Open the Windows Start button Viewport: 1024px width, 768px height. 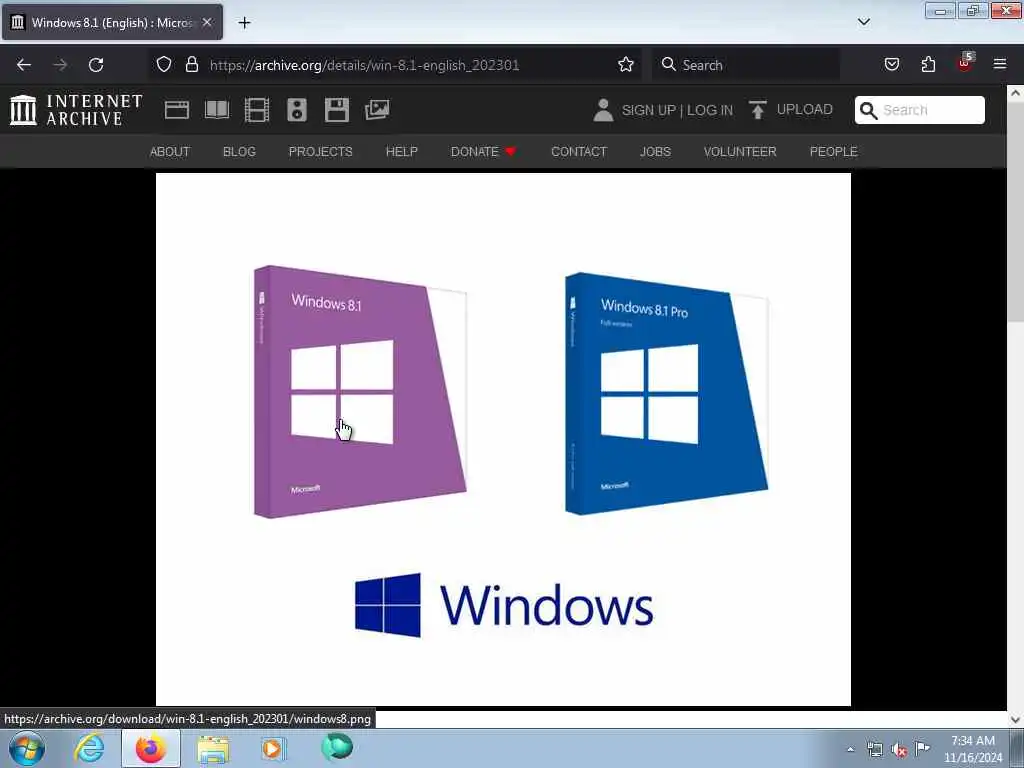click(27, 748)
